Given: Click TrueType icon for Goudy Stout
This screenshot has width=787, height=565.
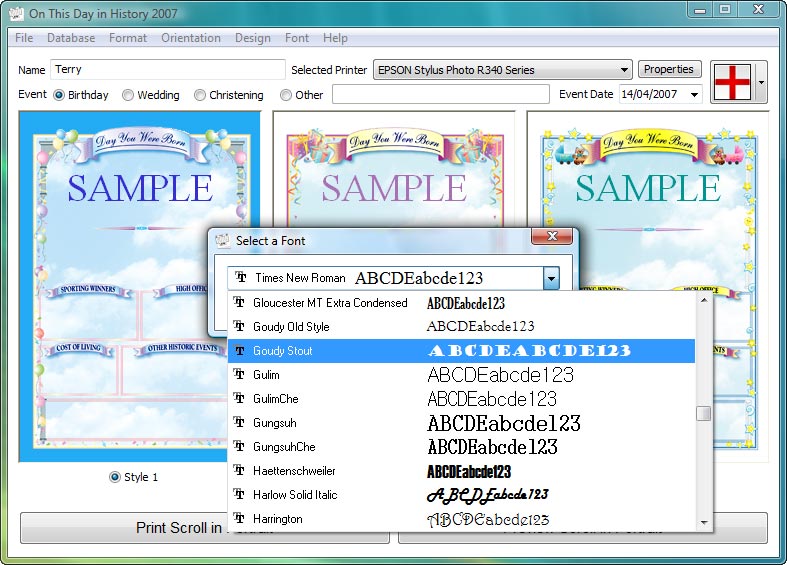Looking at the screenshot, I should [x=239, y=350].
